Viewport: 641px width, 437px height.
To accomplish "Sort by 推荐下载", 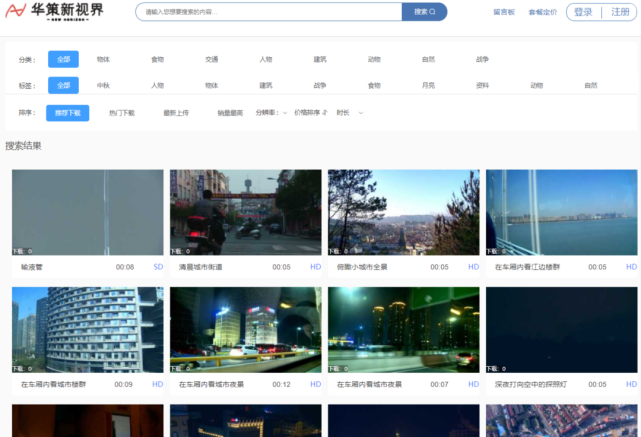I will (67, 113).
